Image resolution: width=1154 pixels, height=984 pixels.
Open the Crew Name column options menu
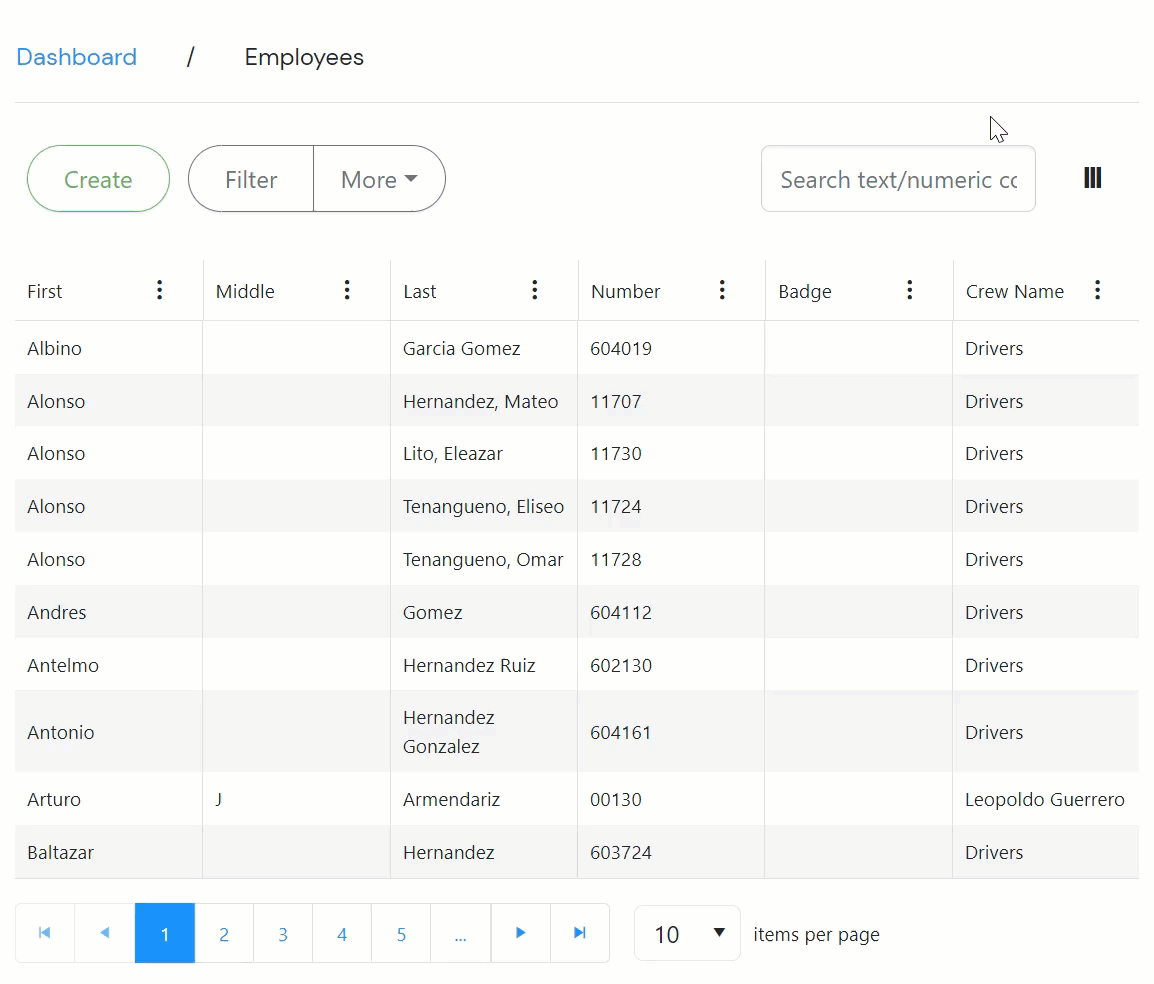[1097, 290]
